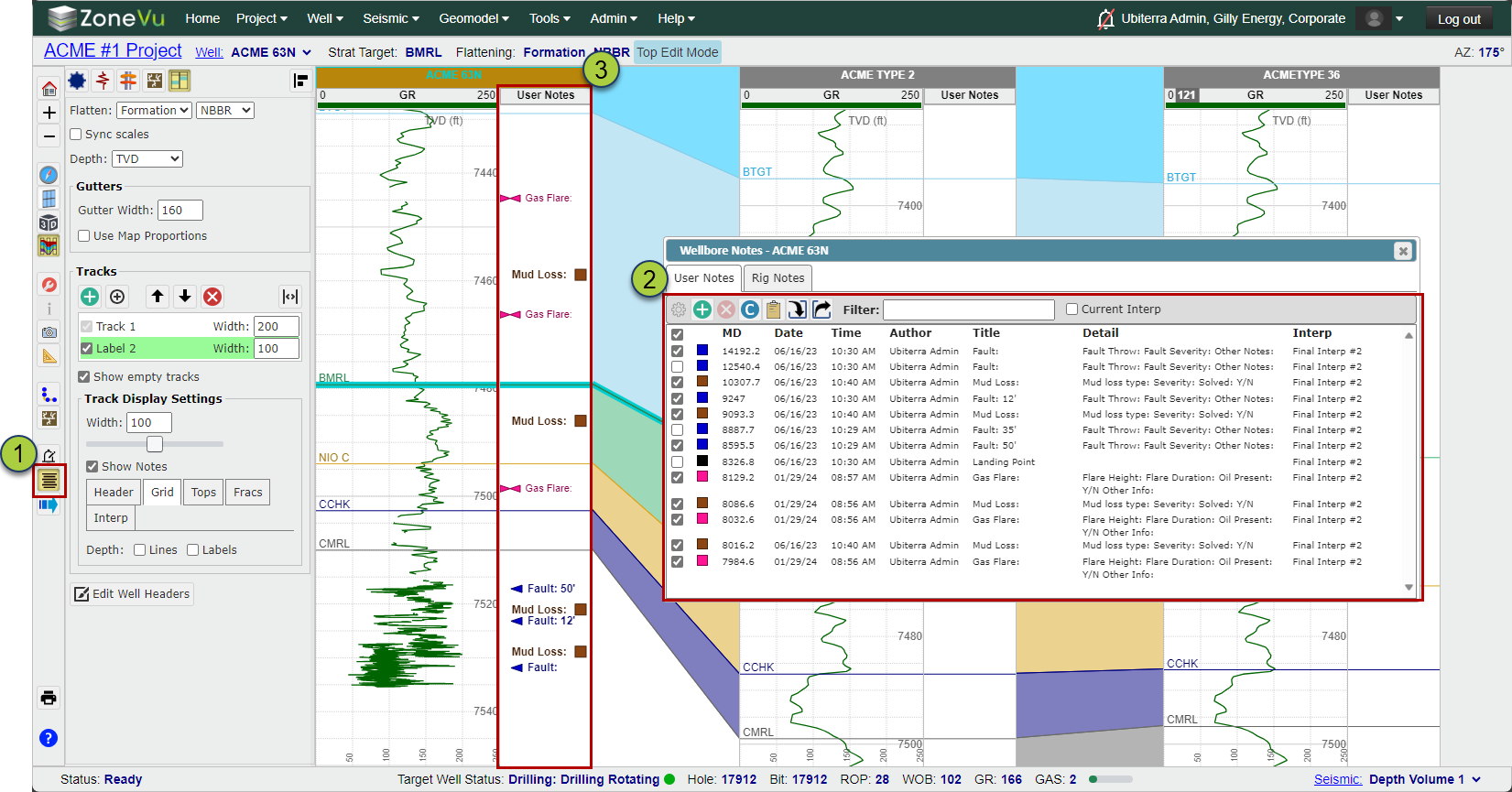The height and width of the screenshot is (792, 1512).
Task: Enable Depth Labels checkbox
Action: point(193,550)
